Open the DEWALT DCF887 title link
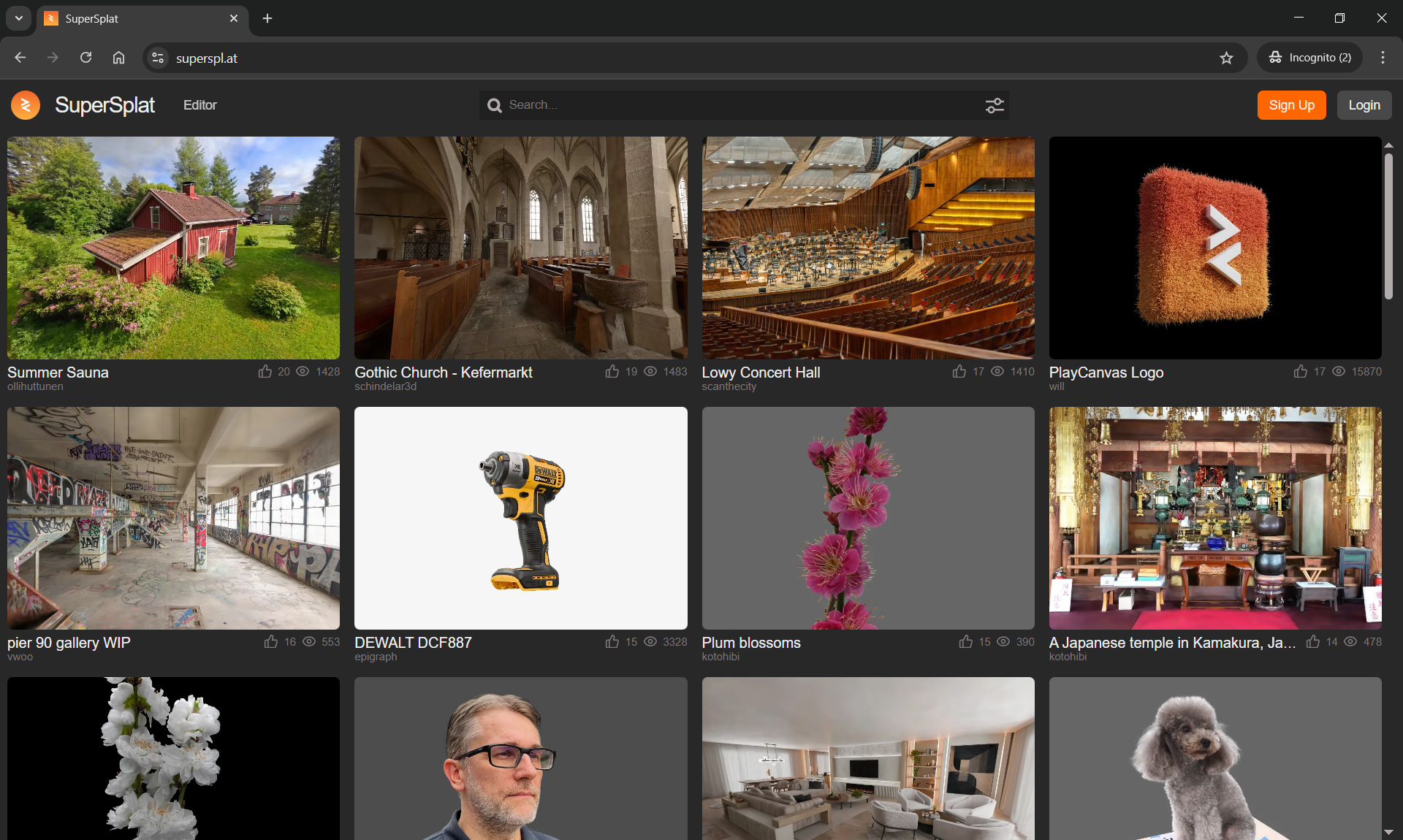 (x=413, y=643)
